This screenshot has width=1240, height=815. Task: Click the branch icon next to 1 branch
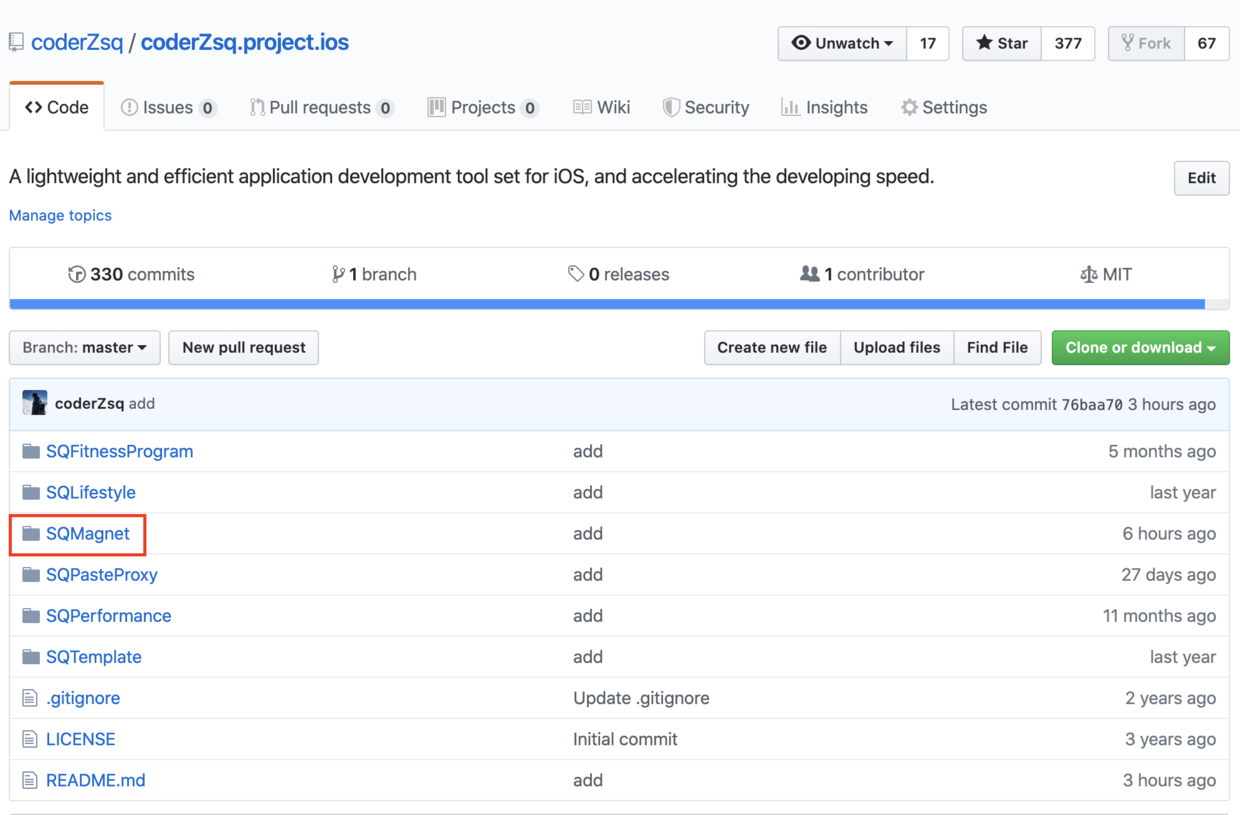338,274
